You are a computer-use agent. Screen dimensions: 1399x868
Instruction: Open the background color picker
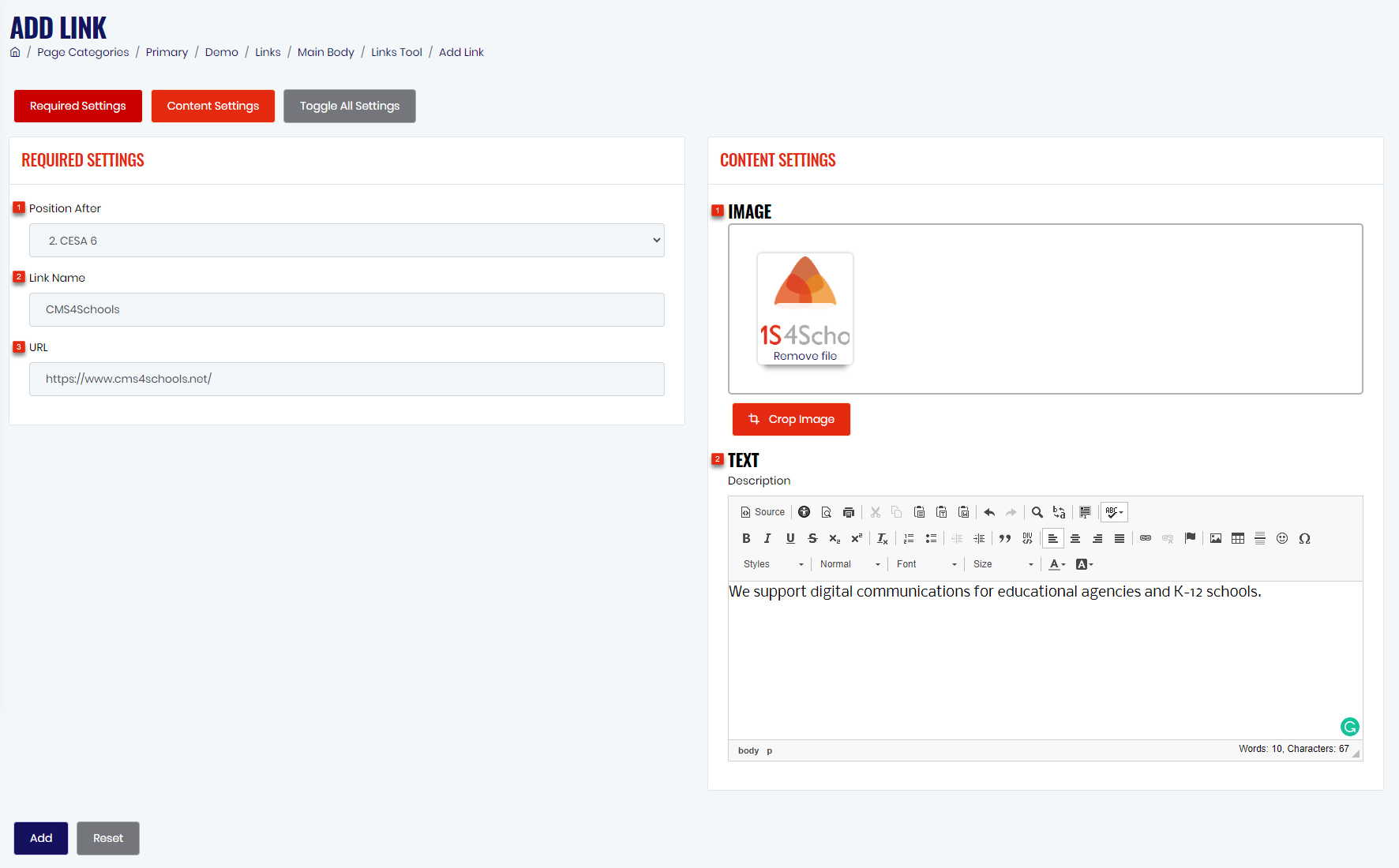pos(1085,564)
